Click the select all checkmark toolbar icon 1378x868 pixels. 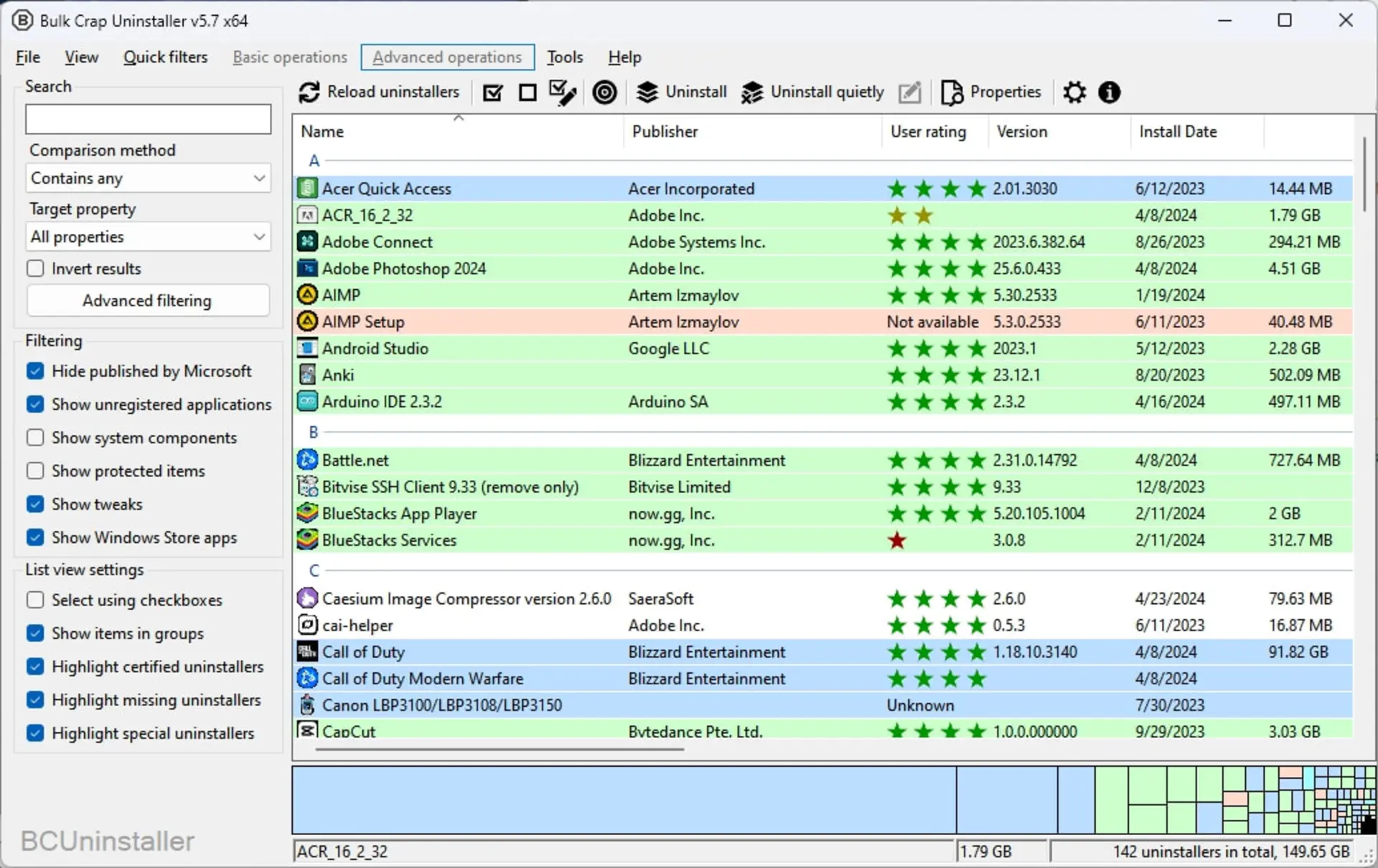tap(493, 93)
